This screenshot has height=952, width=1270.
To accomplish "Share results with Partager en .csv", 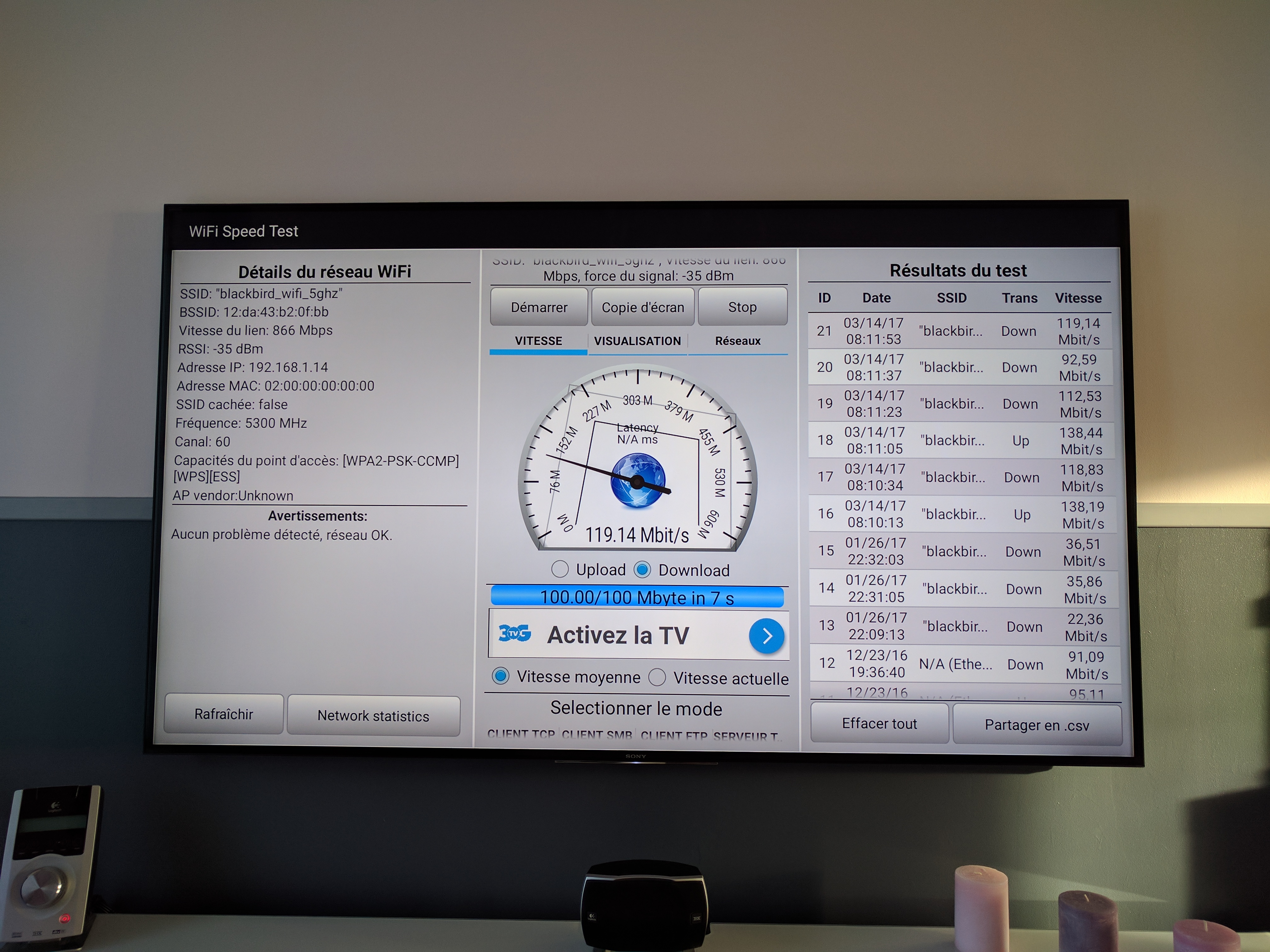I will pos(1036,725).
